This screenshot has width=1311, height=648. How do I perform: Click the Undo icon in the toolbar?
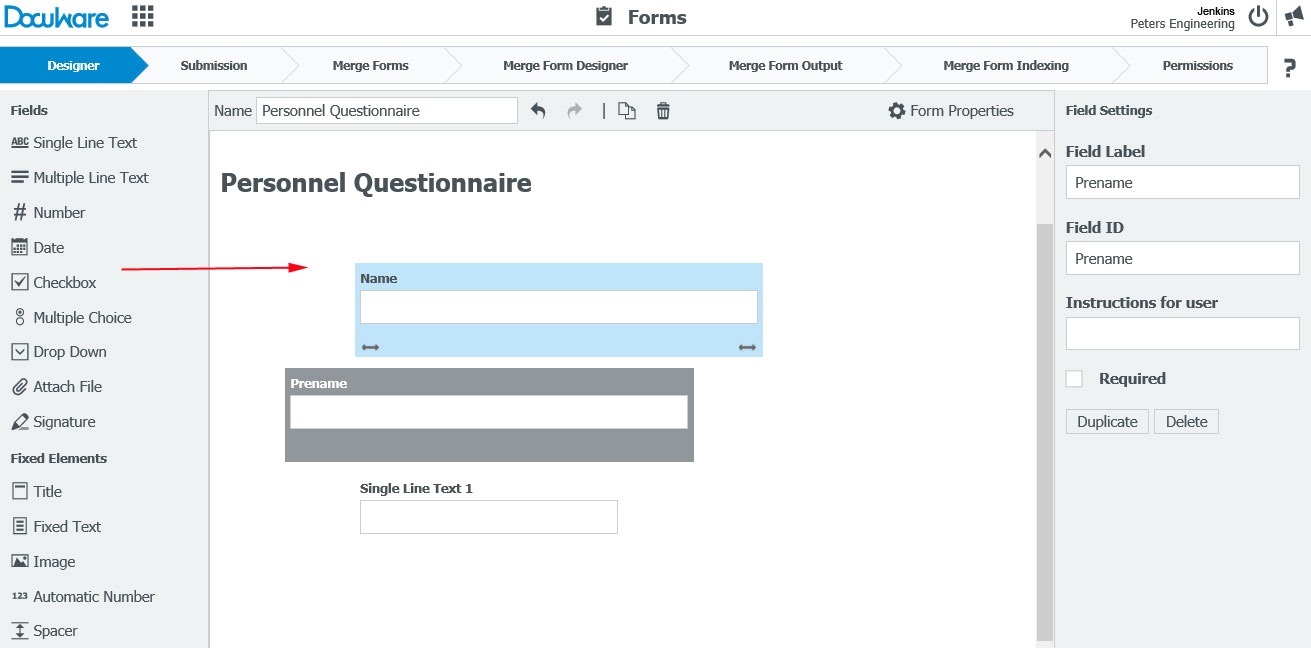tap(538, 111)
